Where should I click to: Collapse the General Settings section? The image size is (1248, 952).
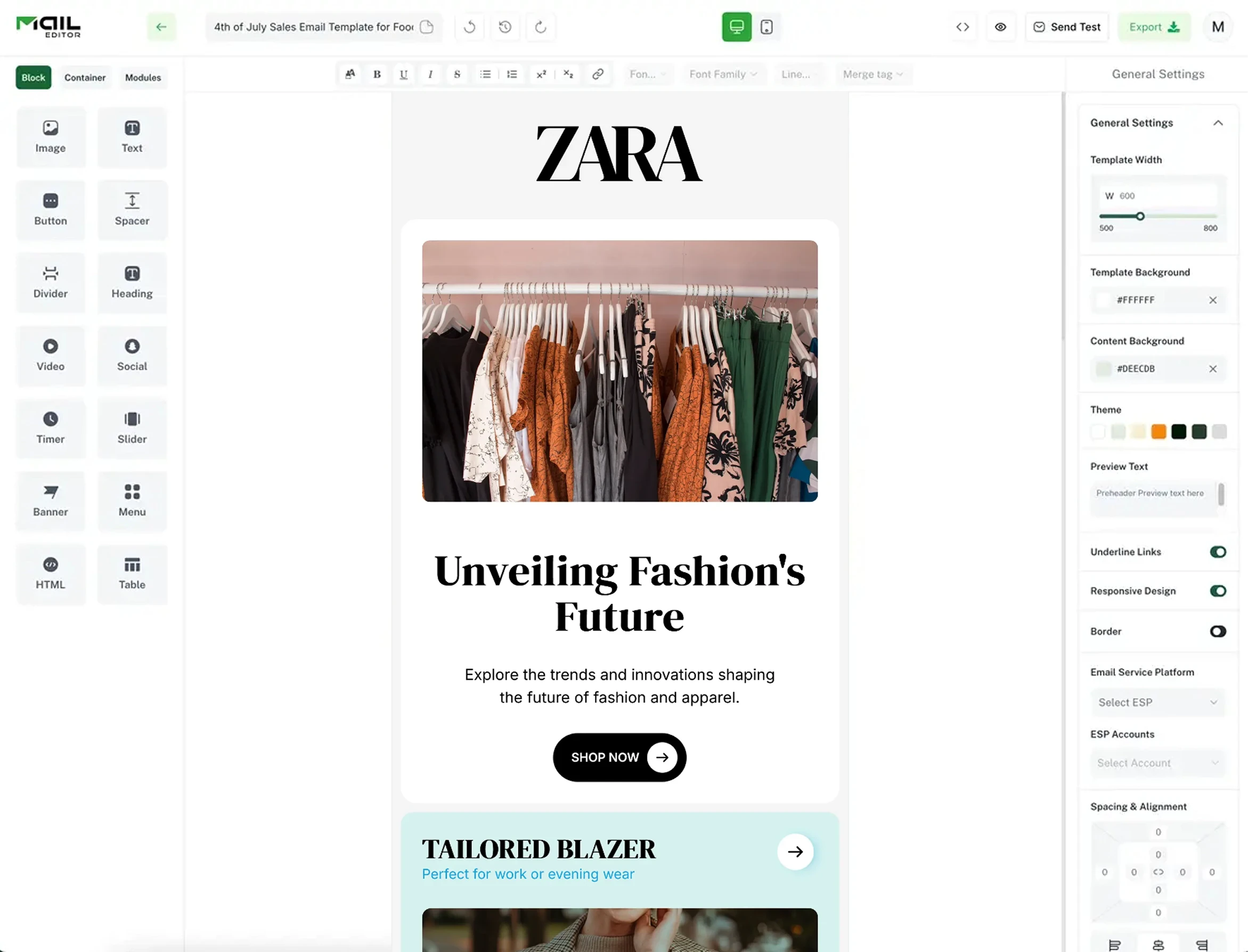point(1218,123)
